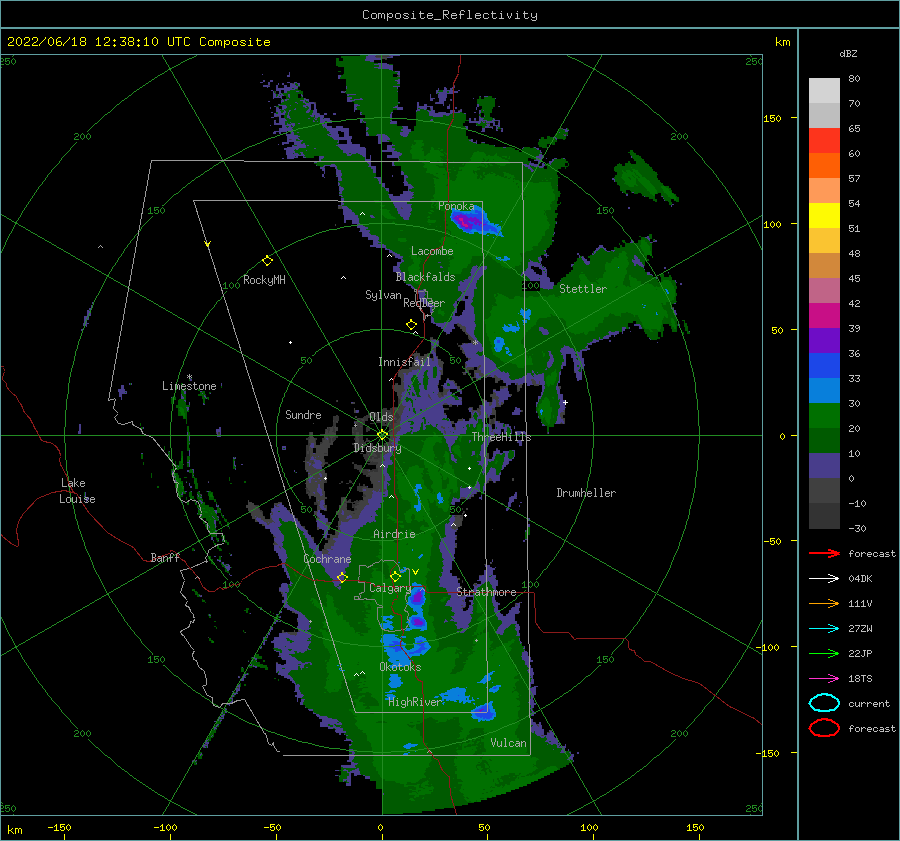The image size is (900, 841).
Task: Click the yellow radar-center marker near Olds
Action: 382,435
